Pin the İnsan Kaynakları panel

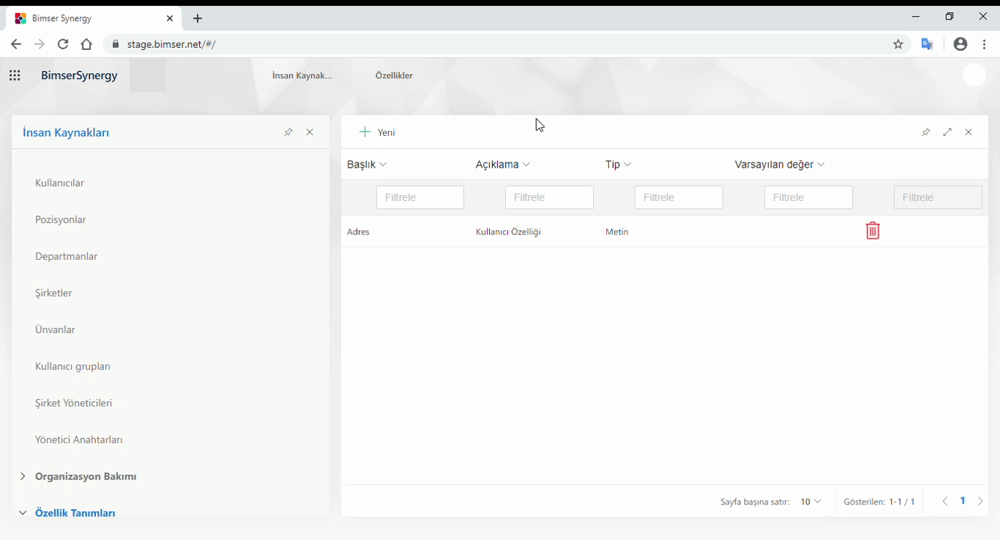[x=288, y=132]
